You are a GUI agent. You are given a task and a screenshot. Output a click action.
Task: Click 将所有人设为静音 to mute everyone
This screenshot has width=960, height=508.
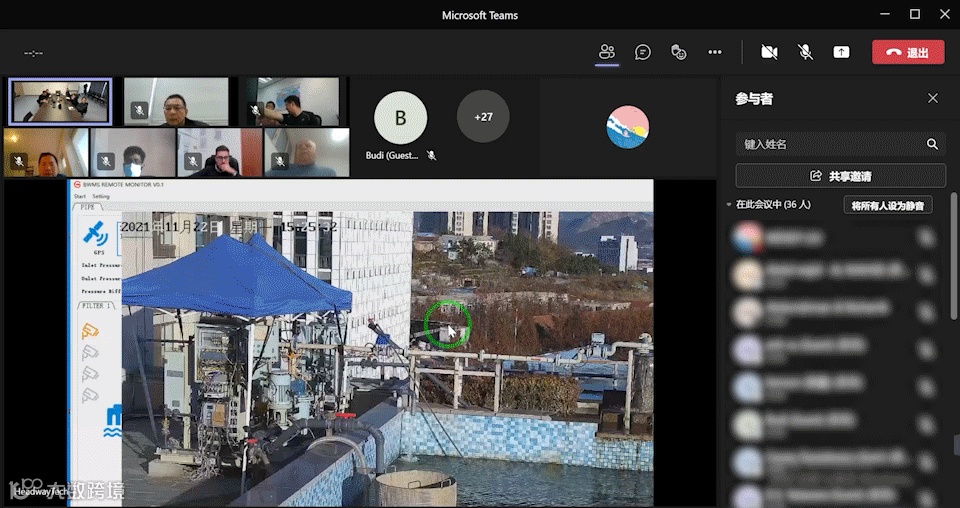[x=888, y=205]
